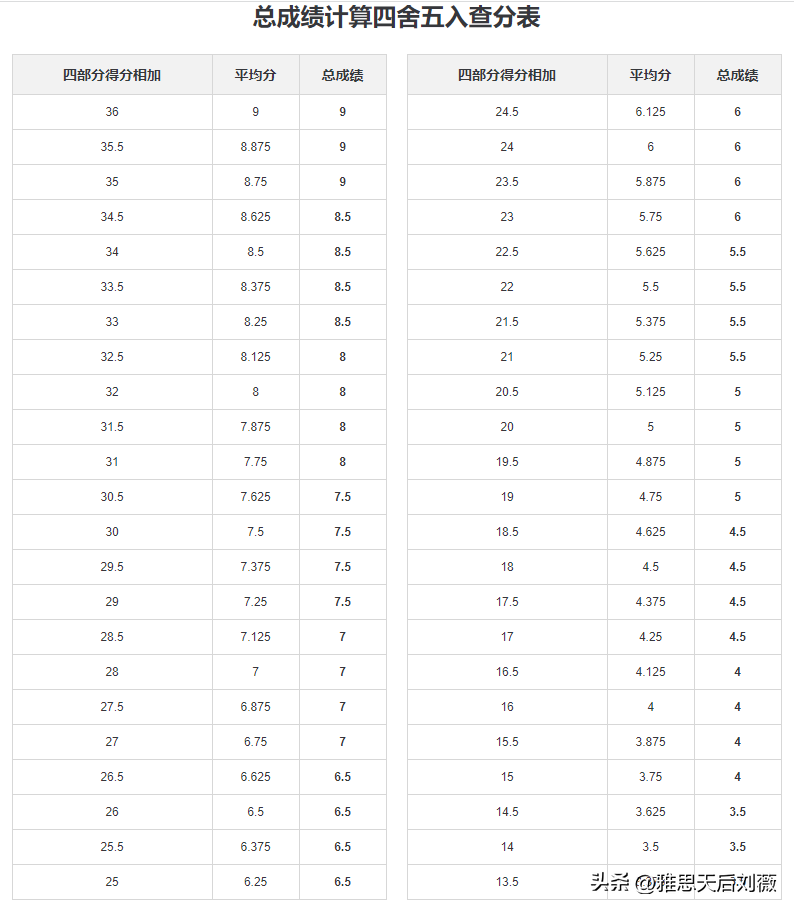The height and width of the screenshot is (910, 794).
Task: Click the average cell 6.125
Action: [x=650, y=112]
